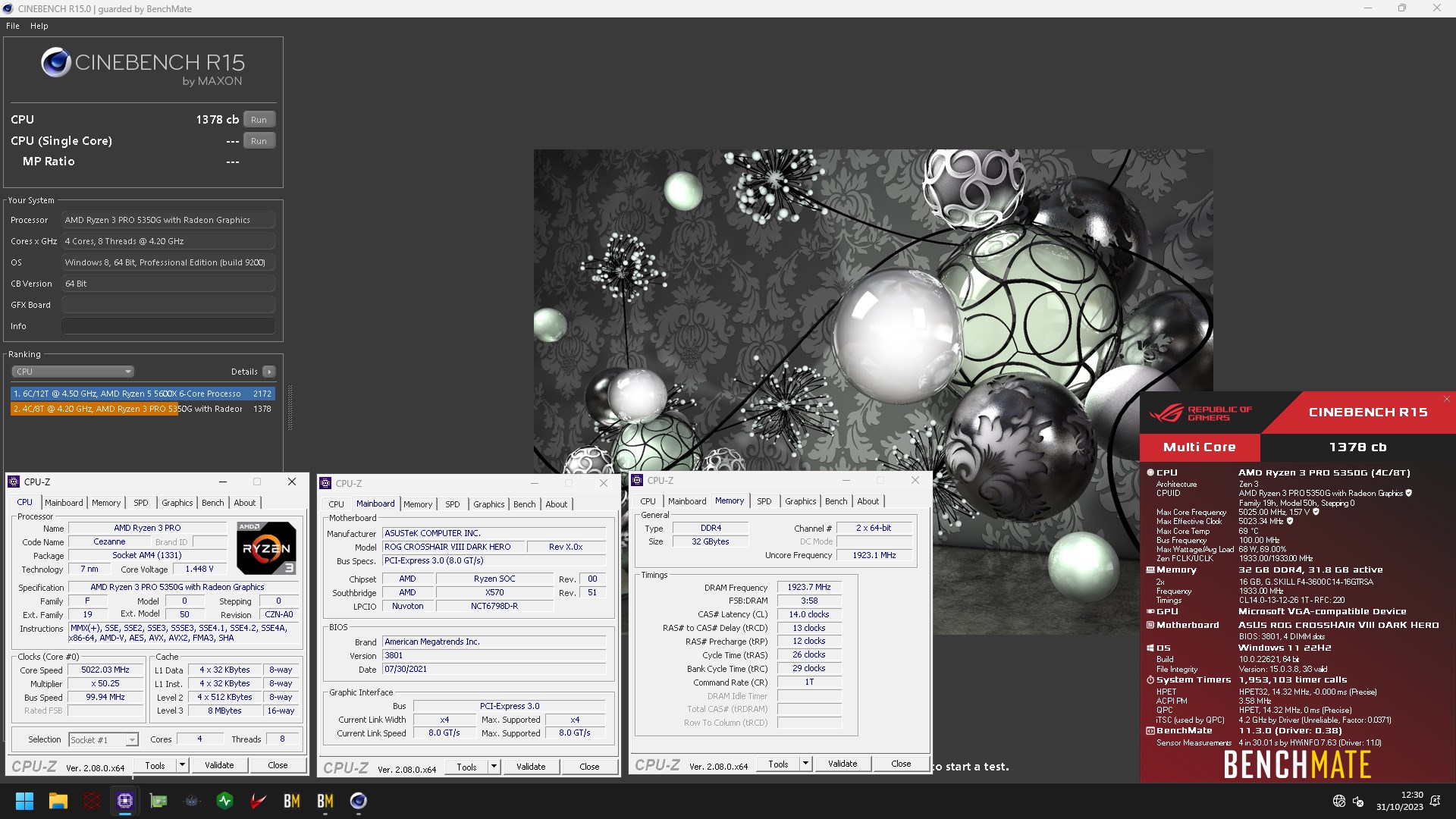Switch to CPU-Z via its taskbar icon
Image resolution: width=1456 pixels, height=819 pixels.
[x=125, y=801]
